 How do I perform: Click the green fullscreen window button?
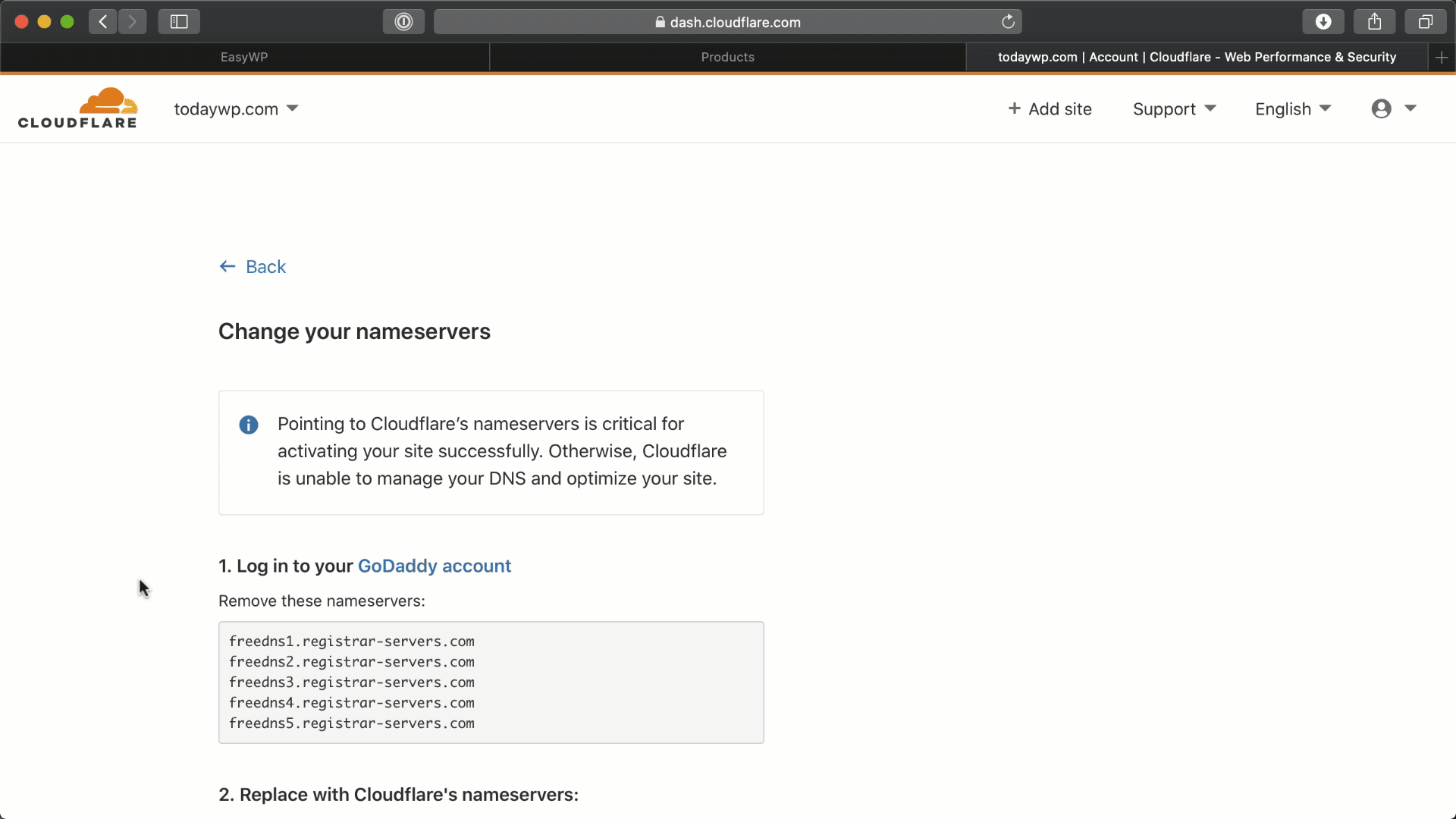(x=67, y=22)
